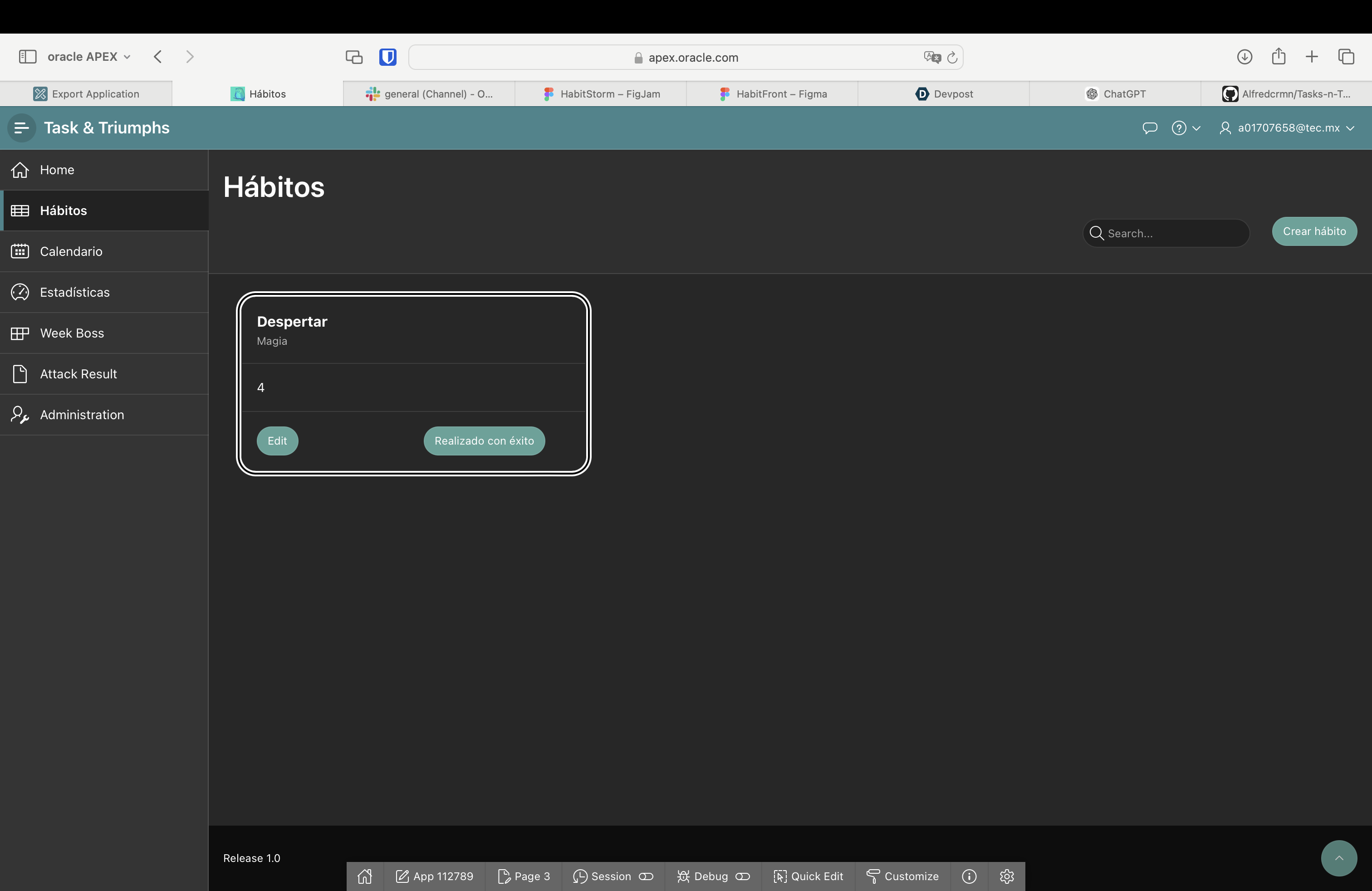Open developer toolbar info icon
Viewport: 1372px width, 891px height.
coord(969,876)
